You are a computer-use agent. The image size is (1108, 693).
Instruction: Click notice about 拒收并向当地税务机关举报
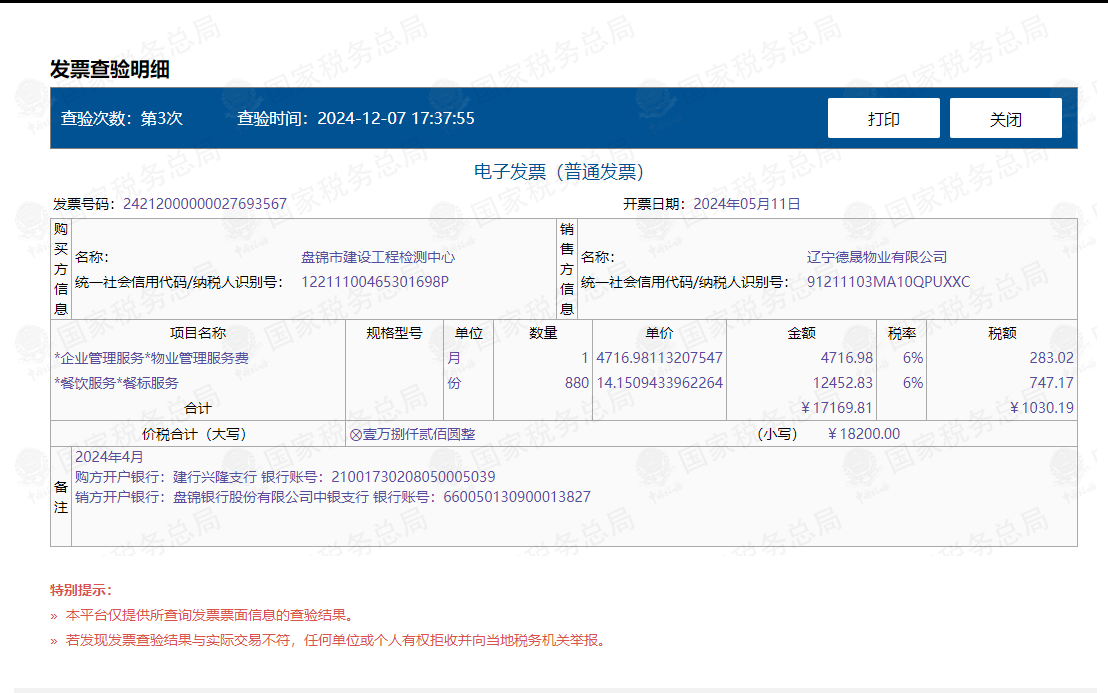click(x=336, y=641)
